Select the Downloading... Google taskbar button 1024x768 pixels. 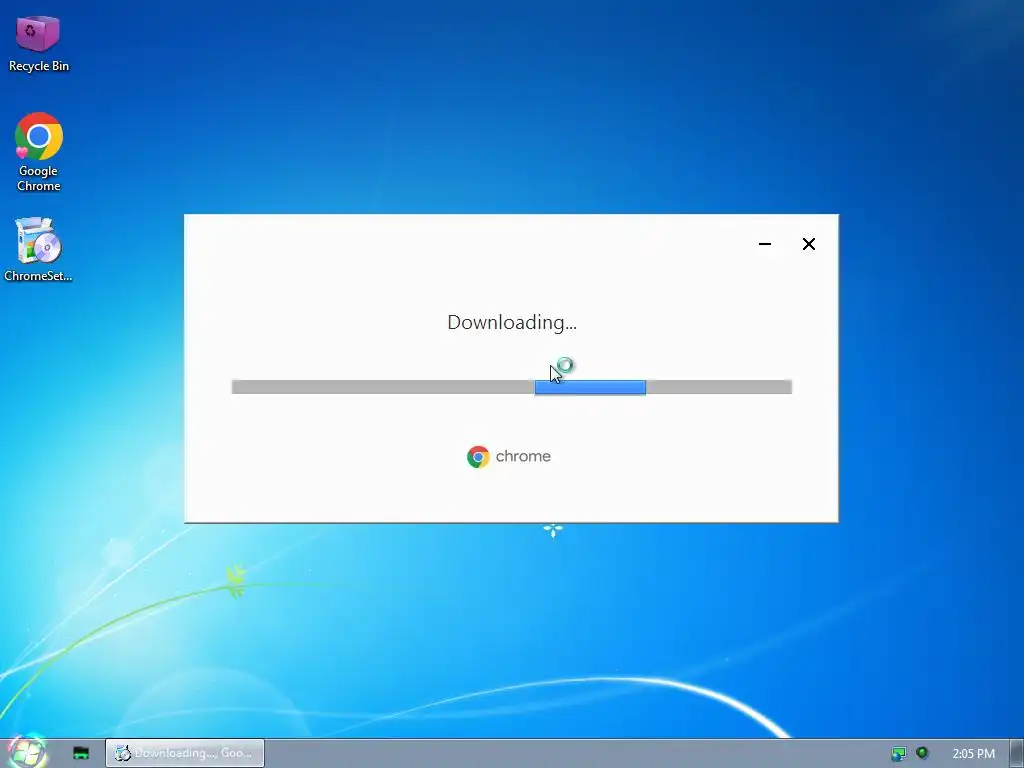coord(185,753)
